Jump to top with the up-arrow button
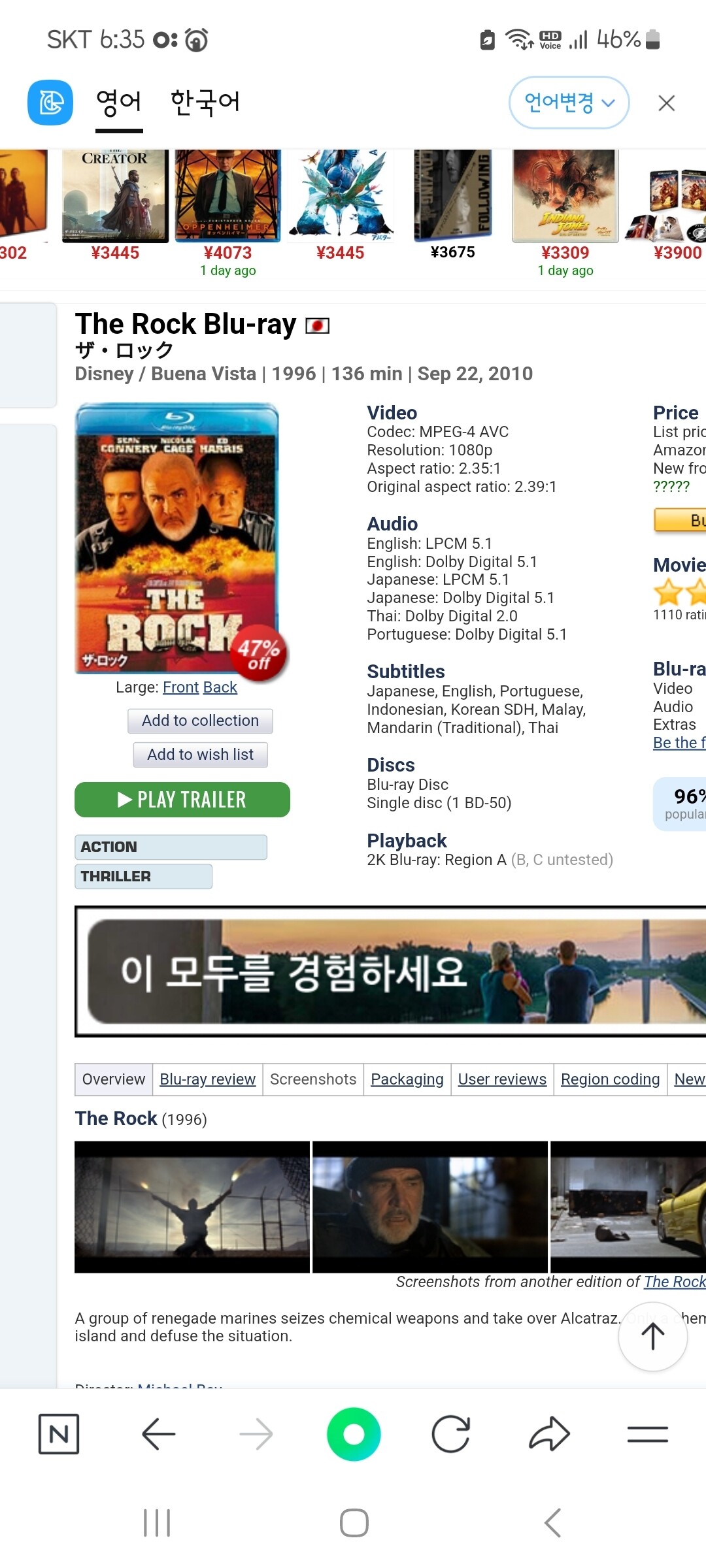Screen dimensions: 706x1568 pos(652,1337)
